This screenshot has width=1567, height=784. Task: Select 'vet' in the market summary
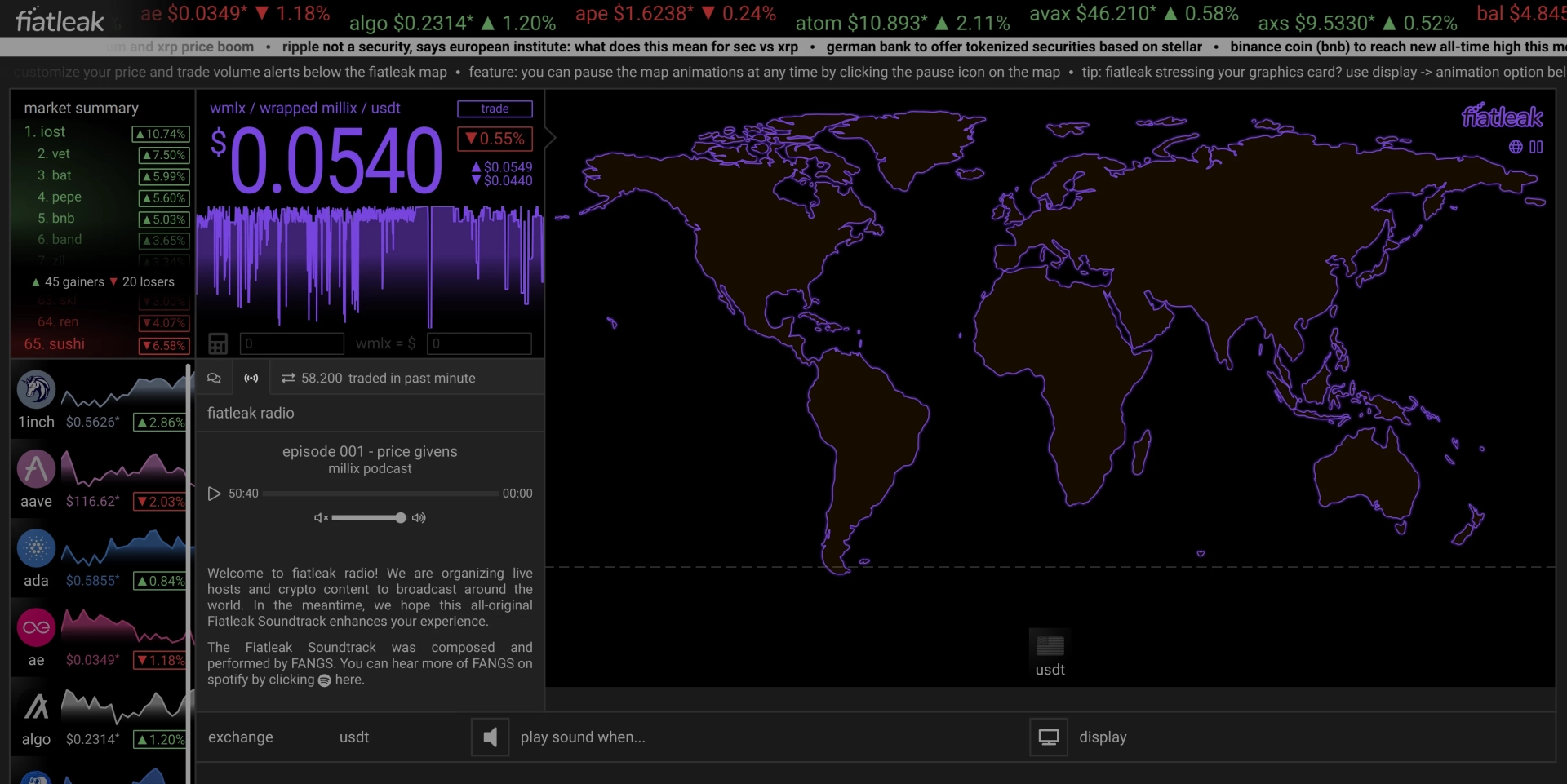click(x=61, y=153)
